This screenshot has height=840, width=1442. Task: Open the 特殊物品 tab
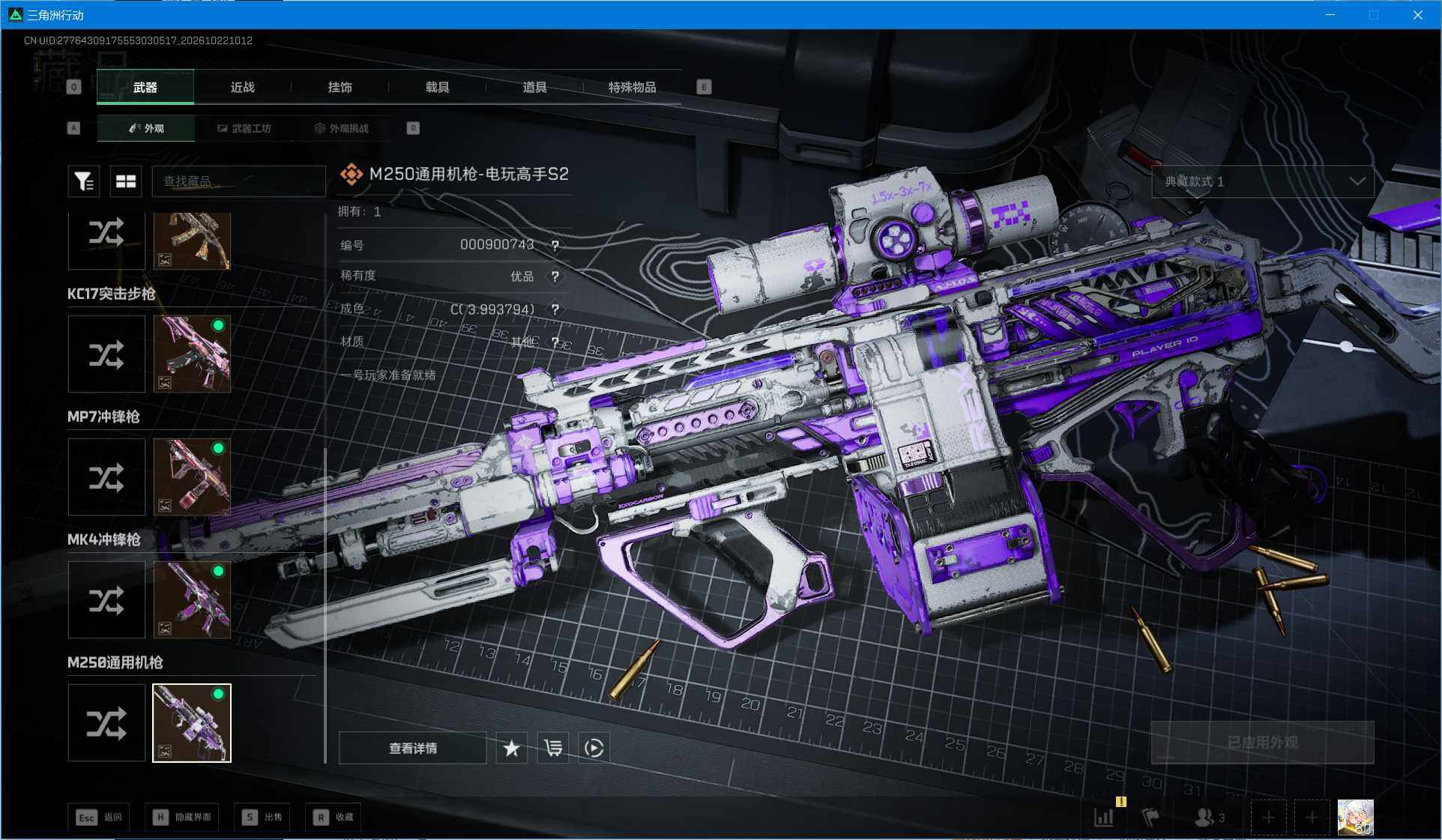632,87
